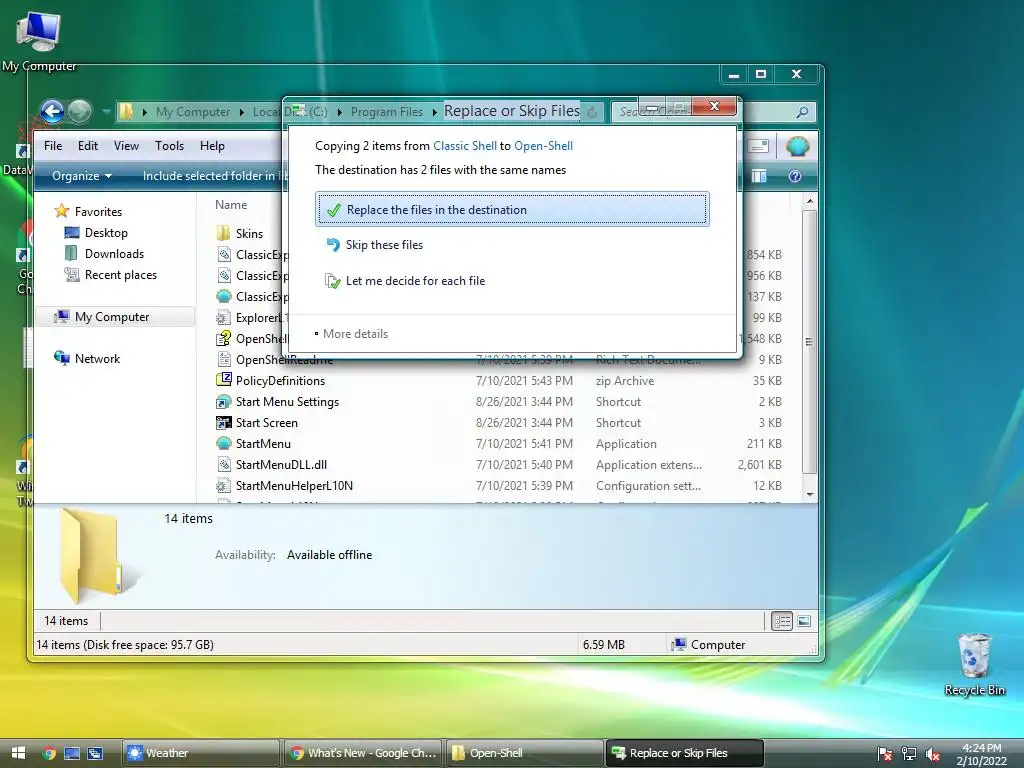This screenshot has height=768, width=1024.
Task: Switch to What's New Google Chrome taskbar button
Action: click(363, 753)
